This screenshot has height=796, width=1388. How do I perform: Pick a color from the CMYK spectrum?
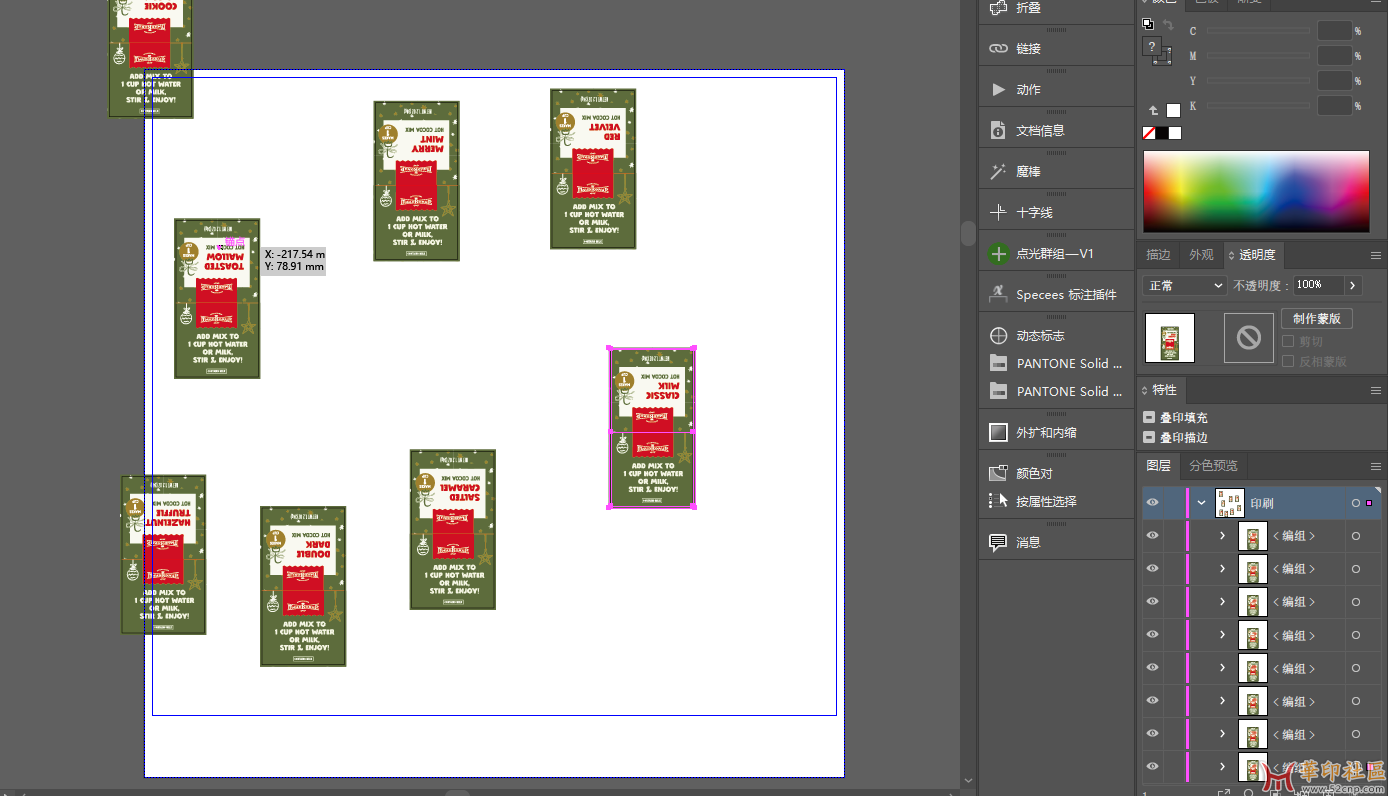(1256, 192)
